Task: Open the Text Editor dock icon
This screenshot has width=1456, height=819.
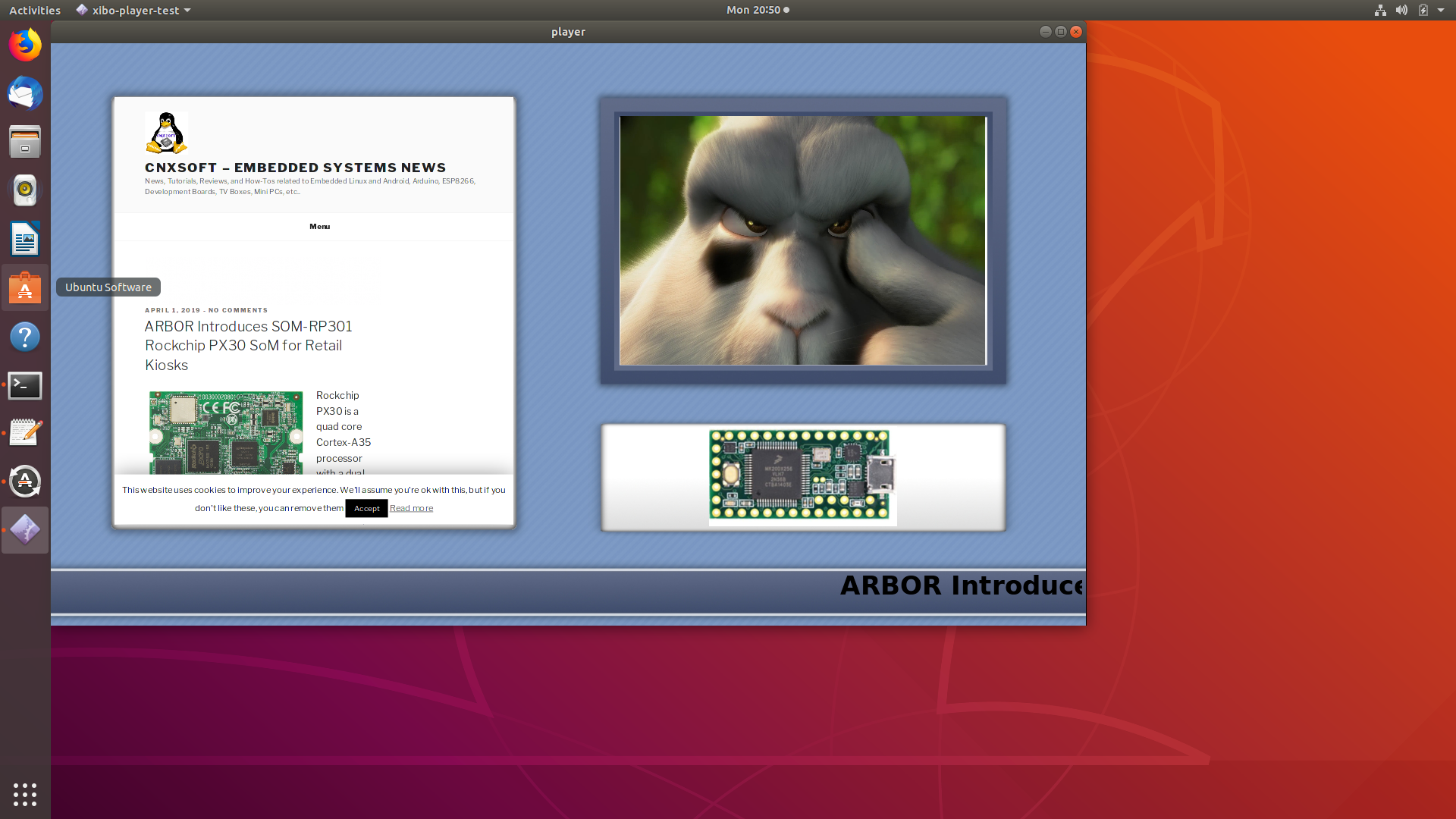Action: (x=25, y=433)
